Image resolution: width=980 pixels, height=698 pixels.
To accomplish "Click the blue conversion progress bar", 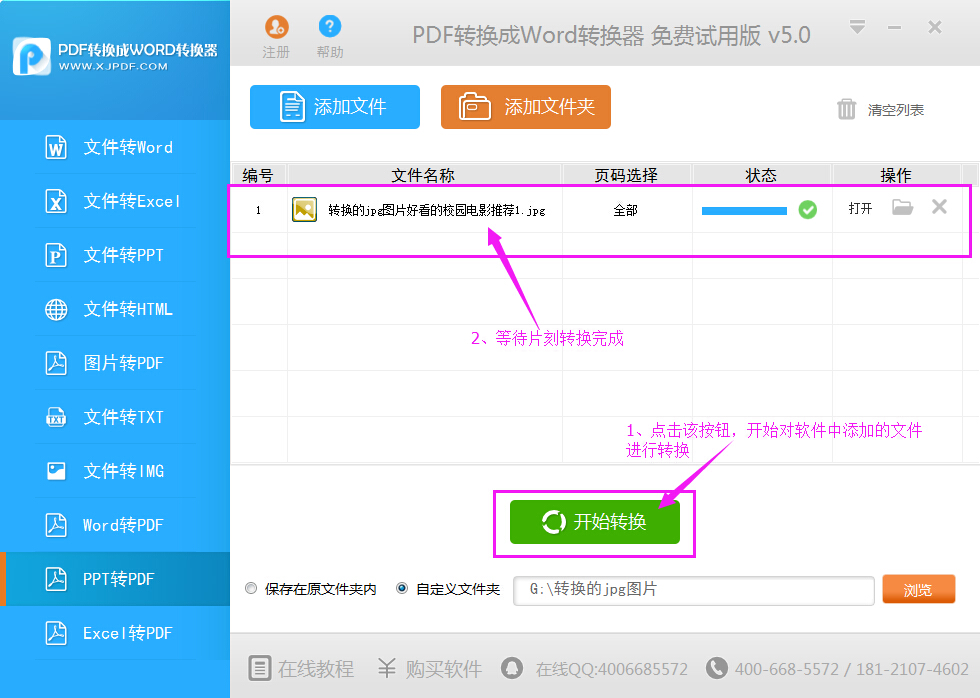I will [x=744, y=211].
